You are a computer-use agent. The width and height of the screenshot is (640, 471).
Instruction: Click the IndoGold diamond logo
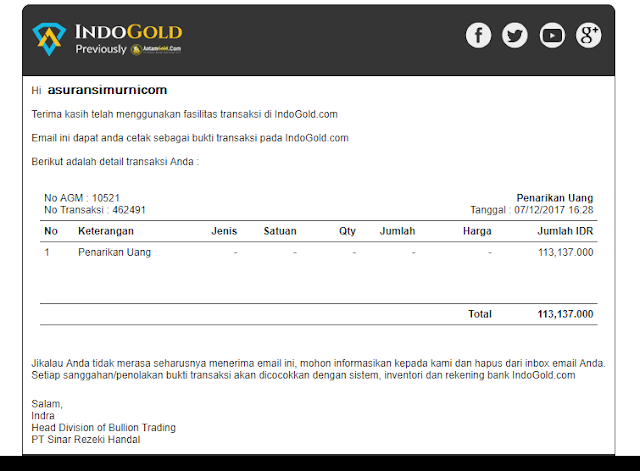[49, 39]
